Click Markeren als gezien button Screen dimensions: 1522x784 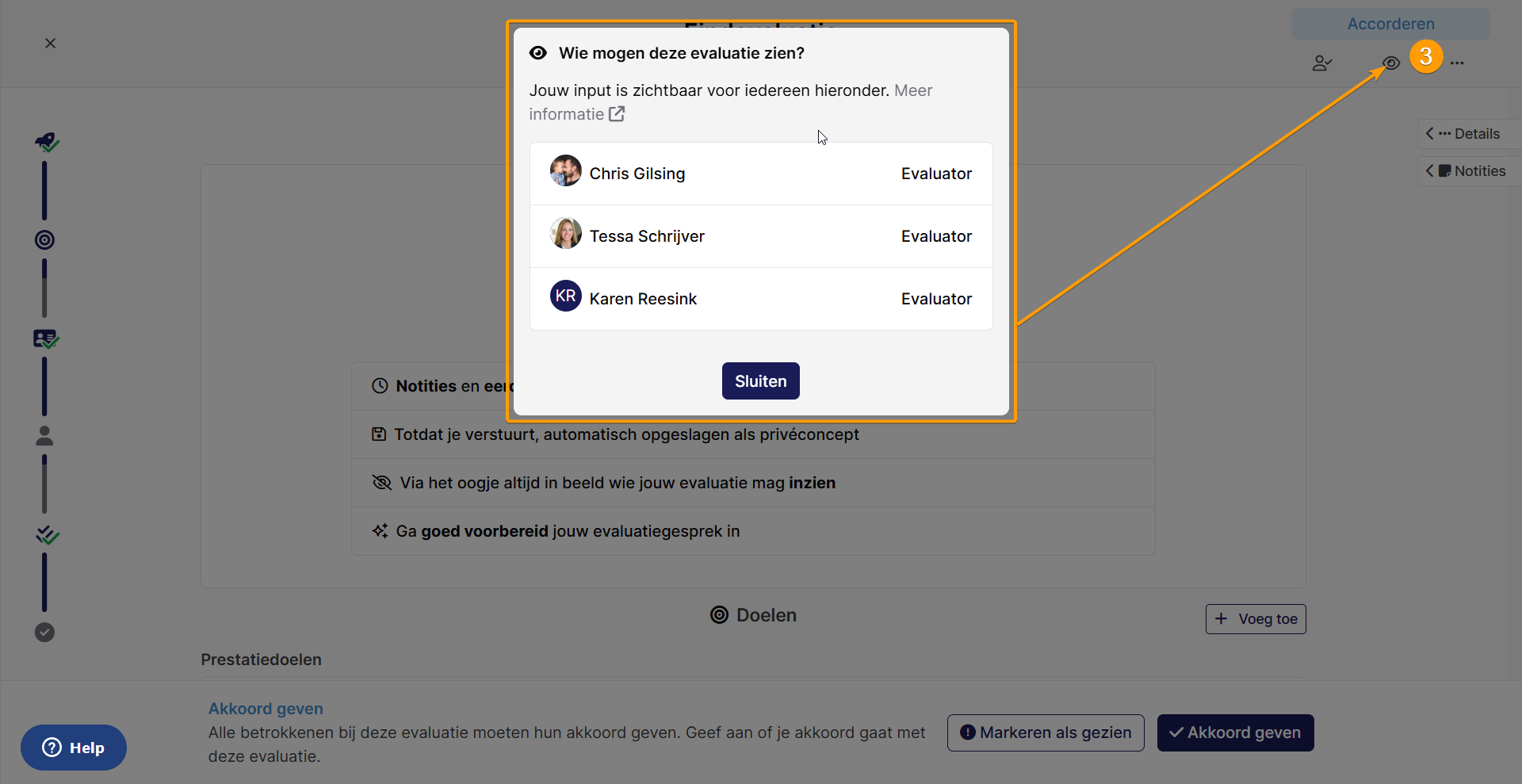1046,732
